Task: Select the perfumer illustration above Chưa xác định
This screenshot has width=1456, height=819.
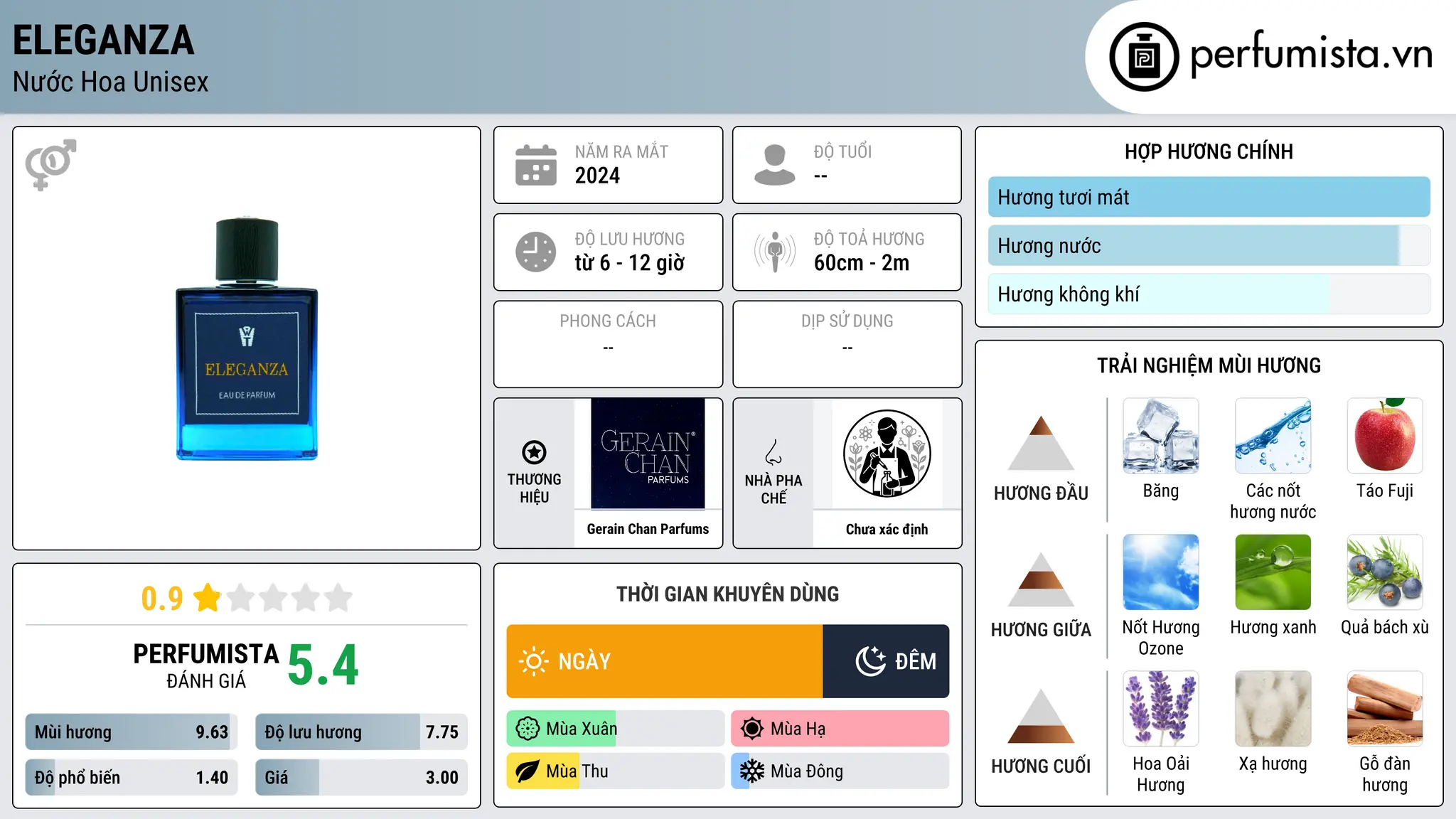Action: [887, 454]
